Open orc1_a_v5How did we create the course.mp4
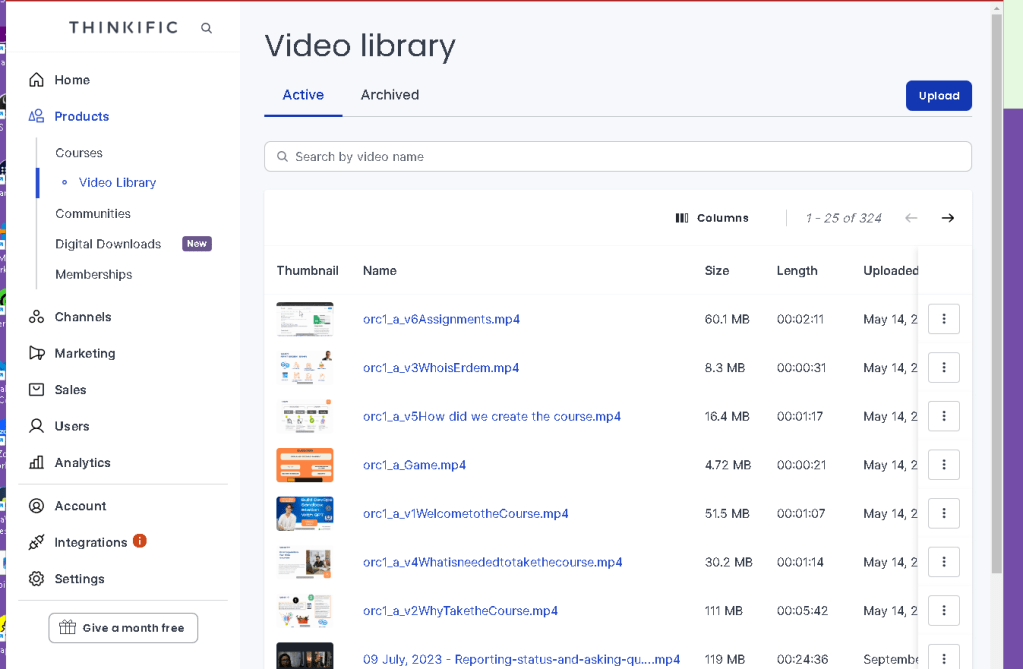 click(x=492, y=416)
